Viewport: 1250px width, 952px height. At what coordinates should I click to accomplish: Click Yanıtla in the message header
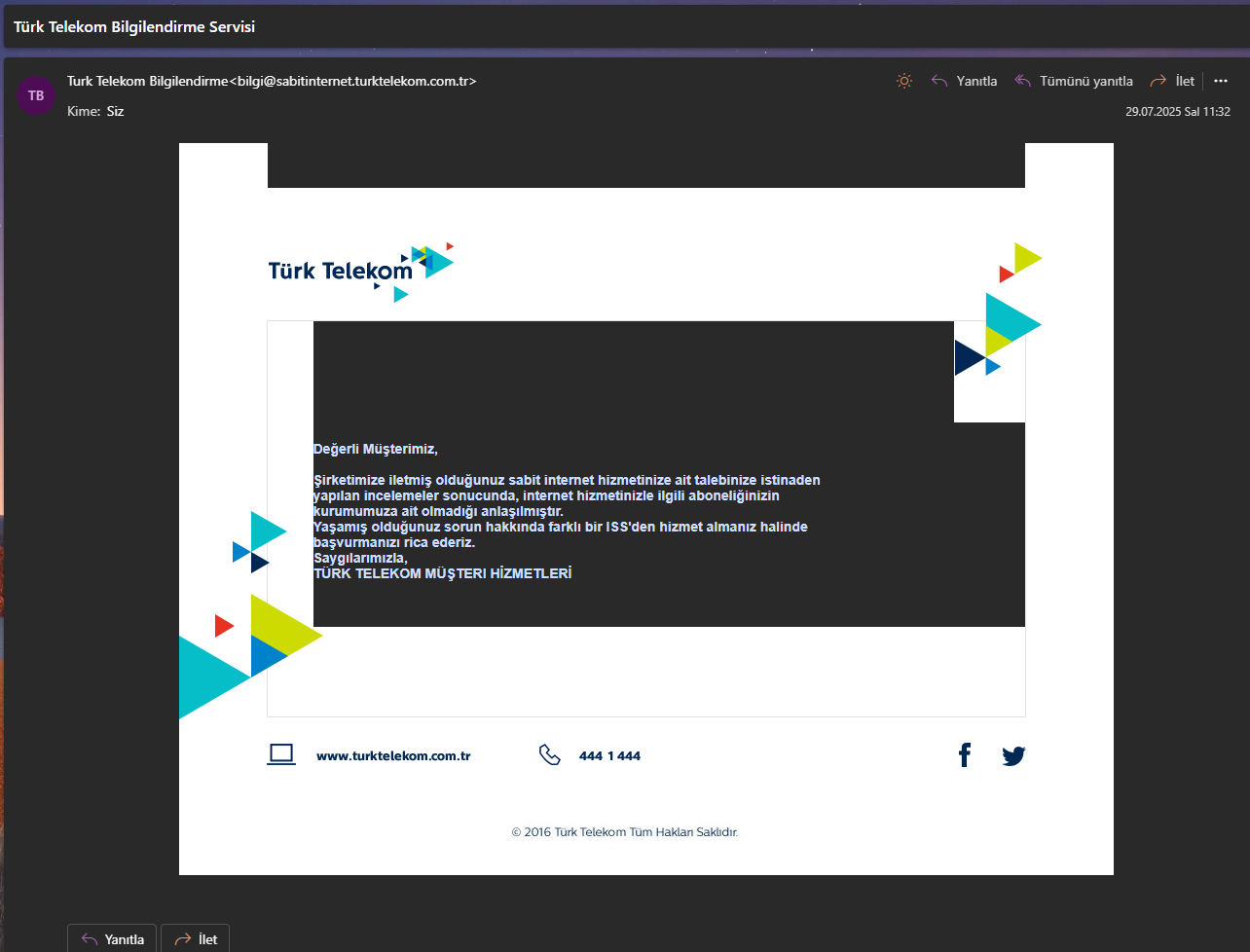pos(965,81)
